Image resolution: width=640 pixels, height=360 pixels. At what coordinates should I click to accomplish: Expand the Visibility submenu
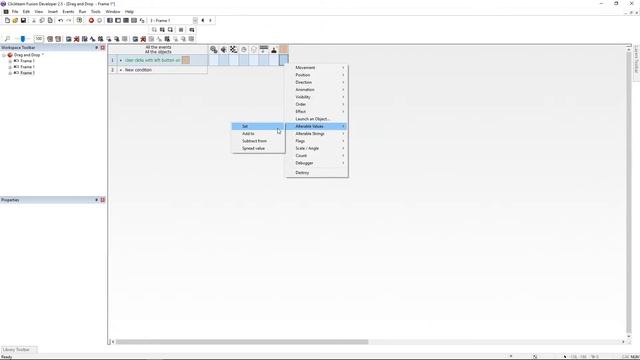tap(317, 97)
